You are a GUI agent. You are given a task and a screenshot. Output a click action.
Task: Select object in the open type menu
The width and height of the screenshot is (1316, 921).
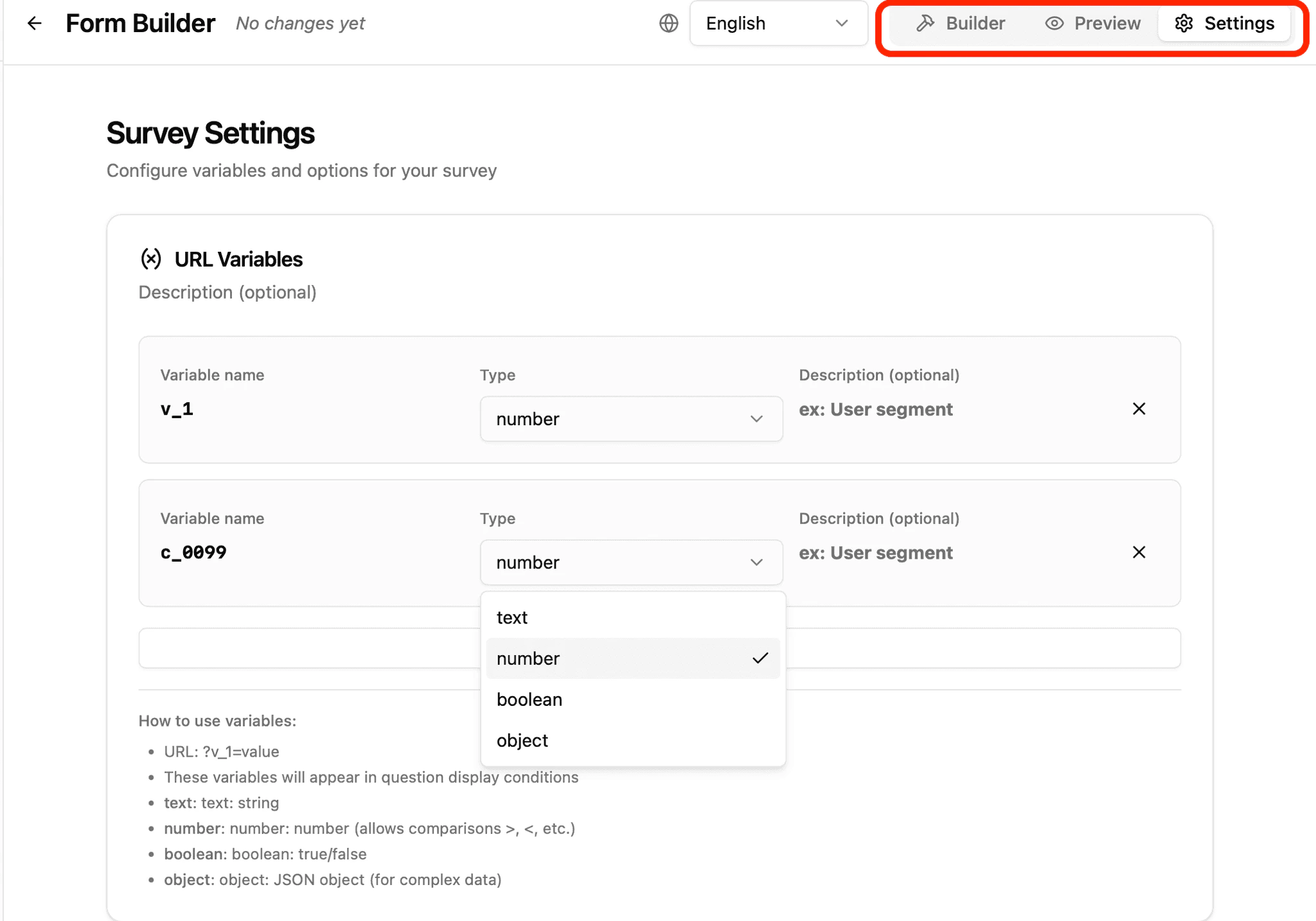pos(522,740)
